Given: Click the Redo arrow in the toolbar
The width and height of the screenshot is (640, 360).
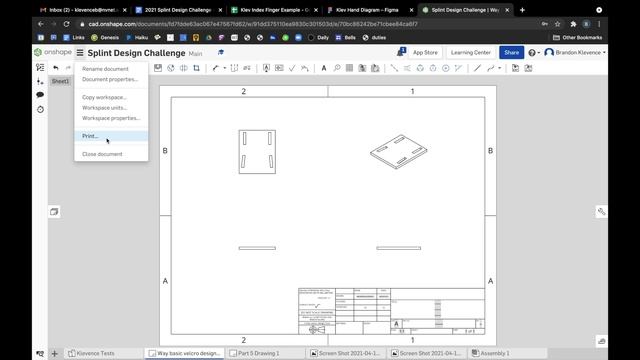Looking at the screenshot, I should click(68, 68).
